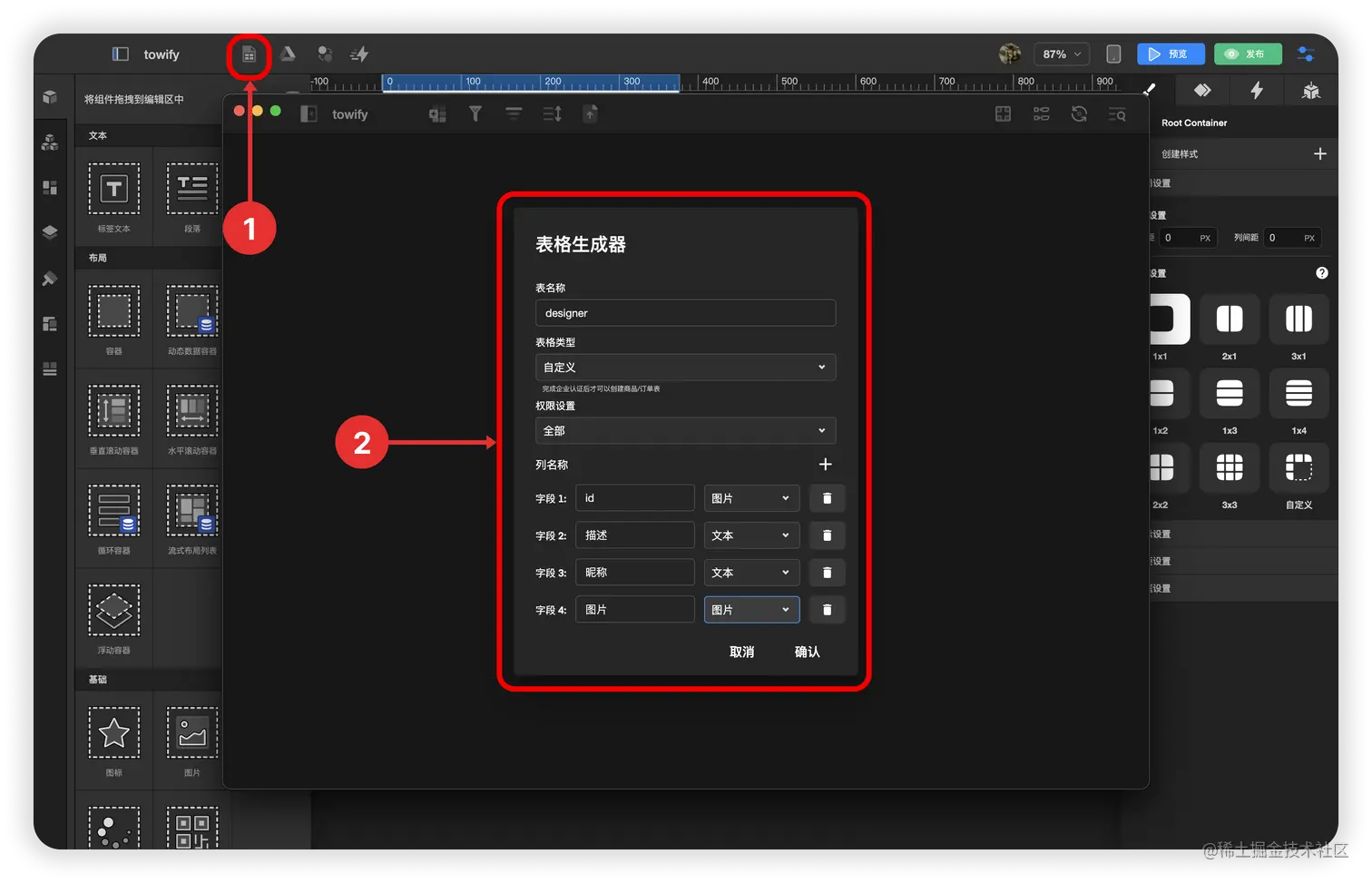Click the 表名称 input containing designer
Screen dimensions: 1372x883
click(x=685, y=313)
